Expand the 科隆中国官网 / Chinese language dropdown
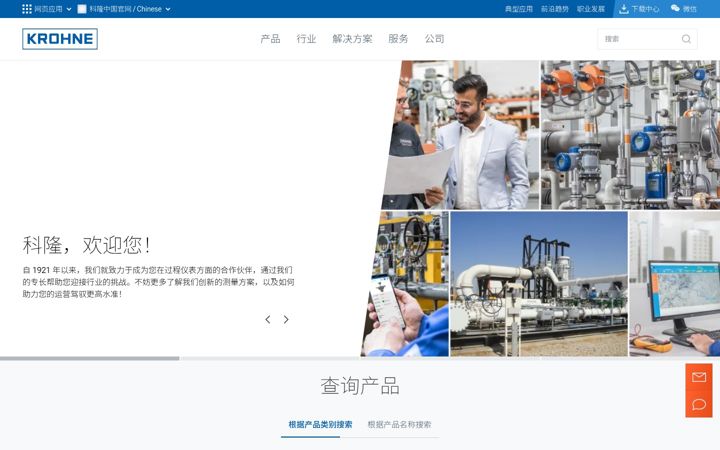Image resolution: width=720 pixels, height=450 pixels. pyautogui.click(x=168, y=9)
